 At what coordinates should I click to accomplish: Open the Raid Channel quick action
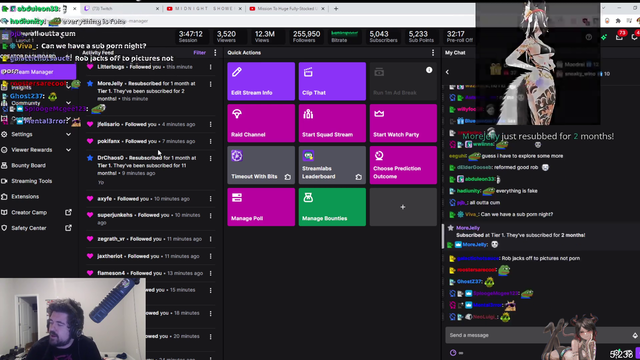[x=261, y=123]
